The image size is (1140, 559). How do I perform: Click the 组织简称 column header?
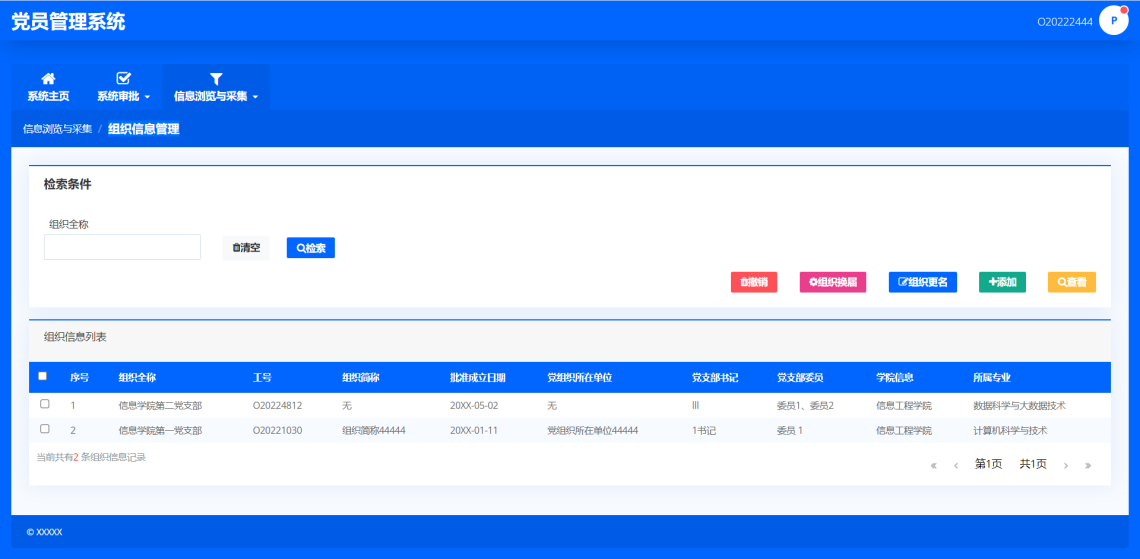(361, 377)
